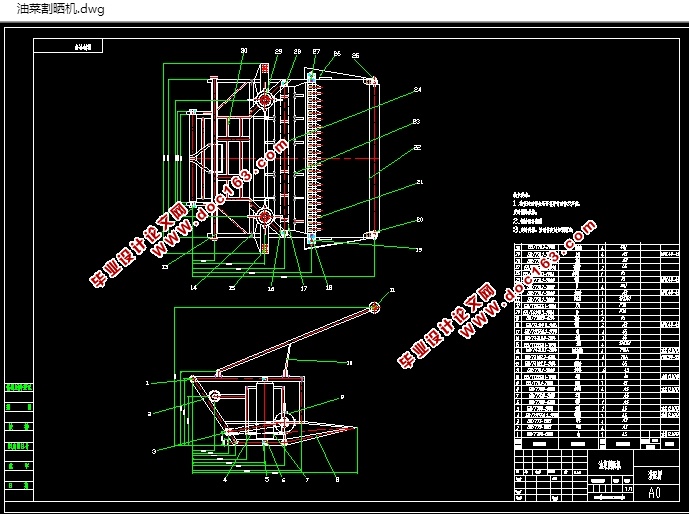Viewport: 689px width, 514px height.
Task: Click callout number 30 in top view
Action: (243, 51)
